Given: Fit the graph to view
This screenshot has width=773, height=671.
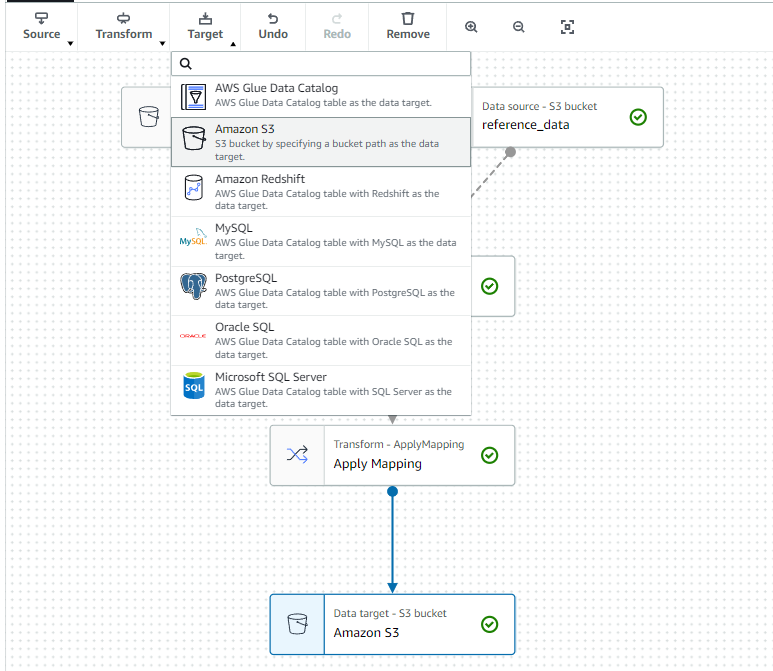Looking at the screenshot, I should (x=567, y=27).
